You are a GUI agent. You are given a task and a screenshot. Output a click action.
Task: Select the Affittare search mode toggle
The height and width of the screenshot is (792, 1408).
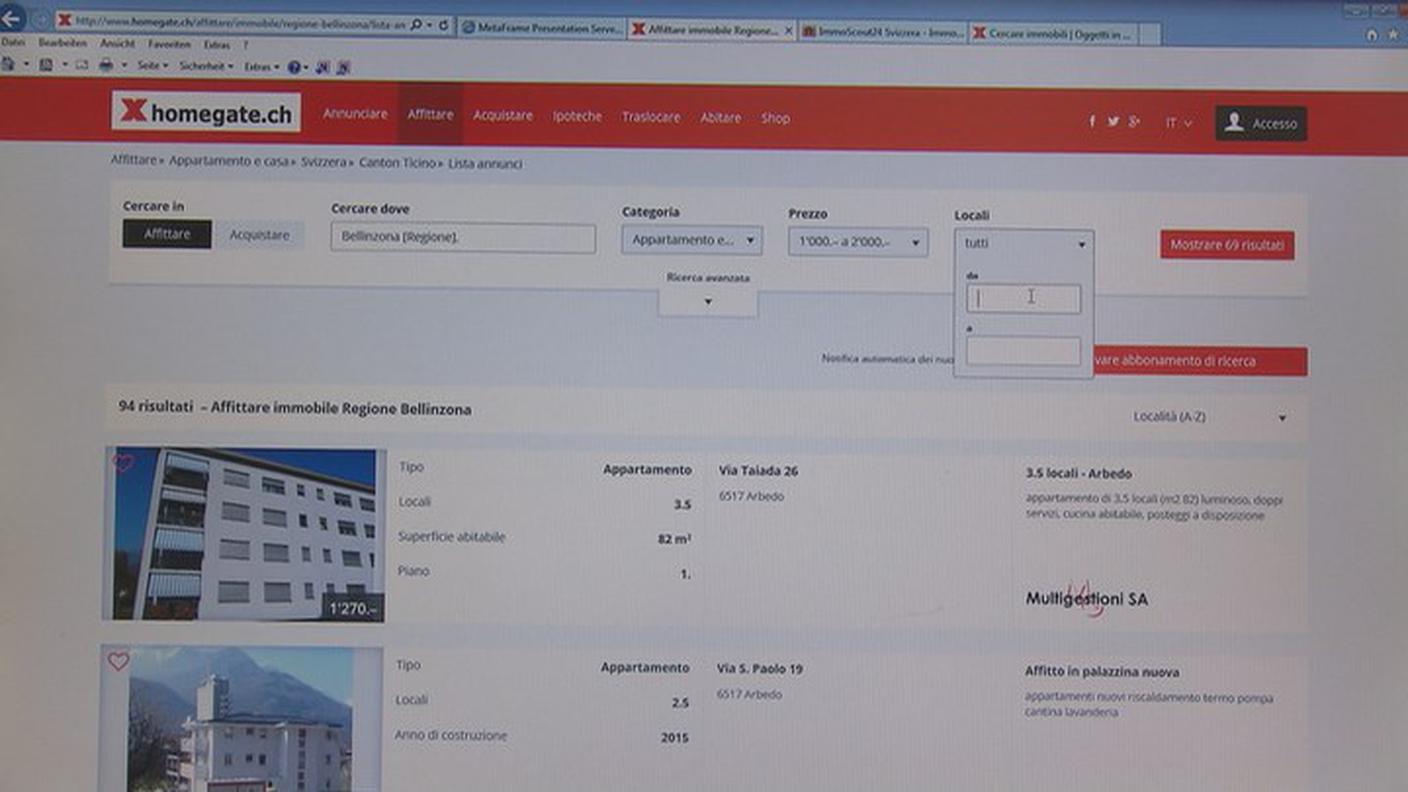pos(167,235)
